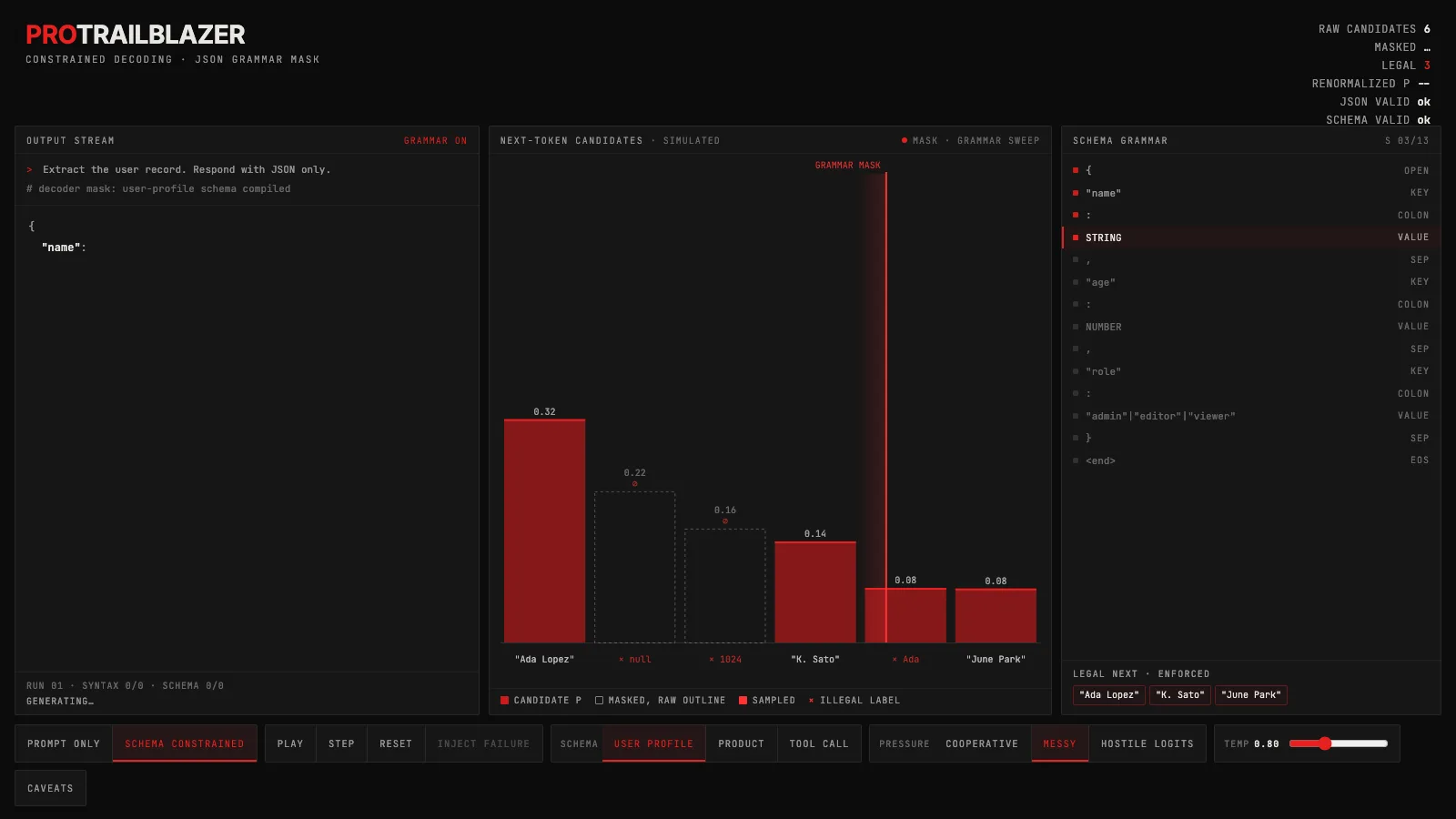Set pressure to Cooperative
The height and width of the screenshot is (819, 1456).
[982, 743]
